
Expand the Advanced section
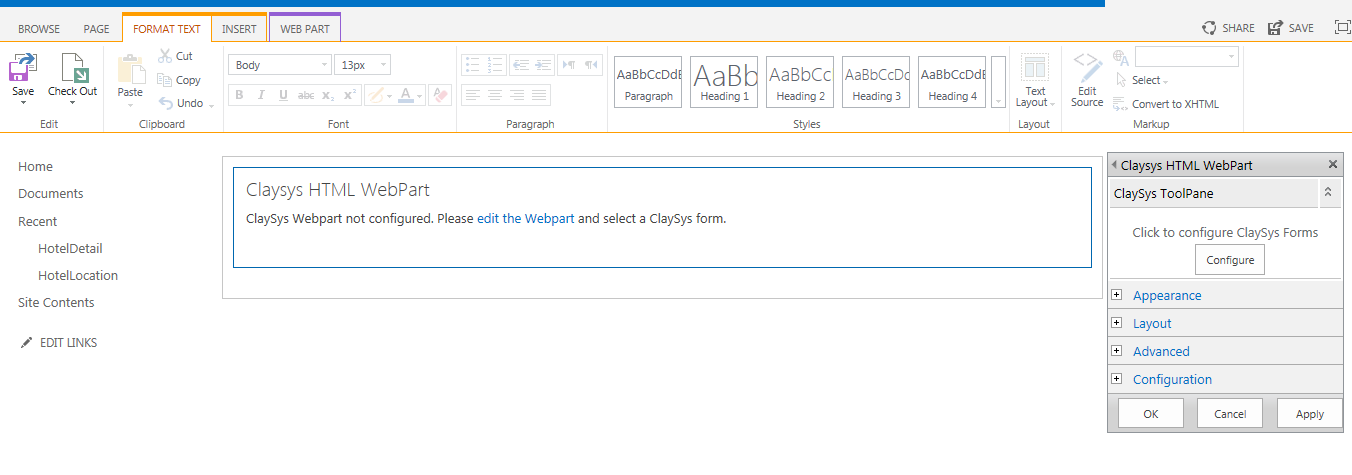click(1161, 351)
